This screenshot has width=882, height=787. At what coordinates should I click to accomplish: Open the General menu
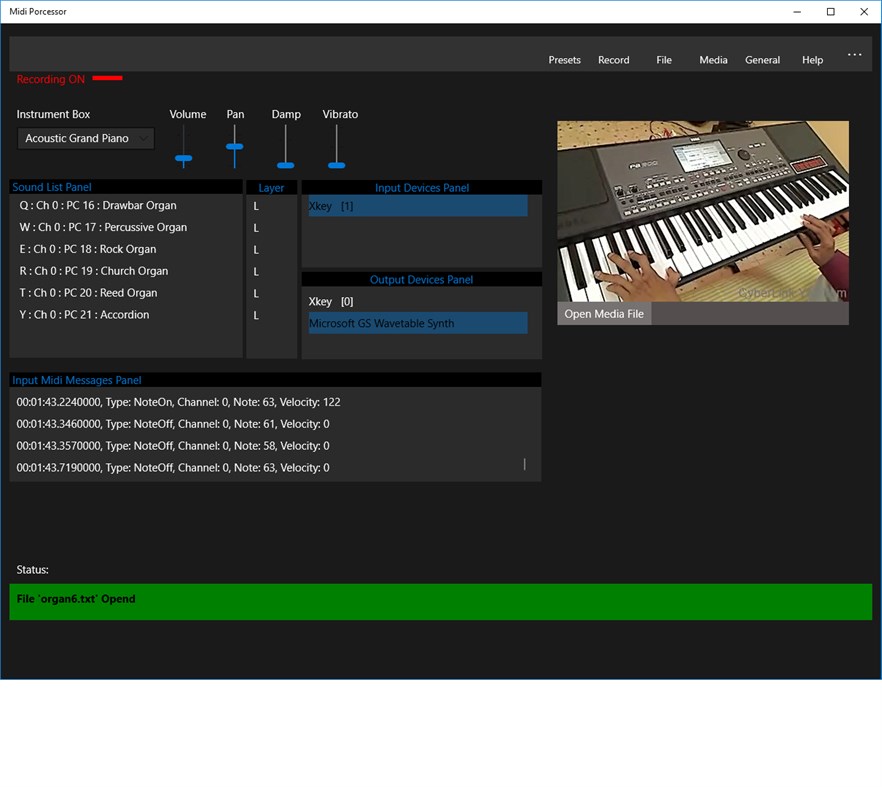[762, 60]
